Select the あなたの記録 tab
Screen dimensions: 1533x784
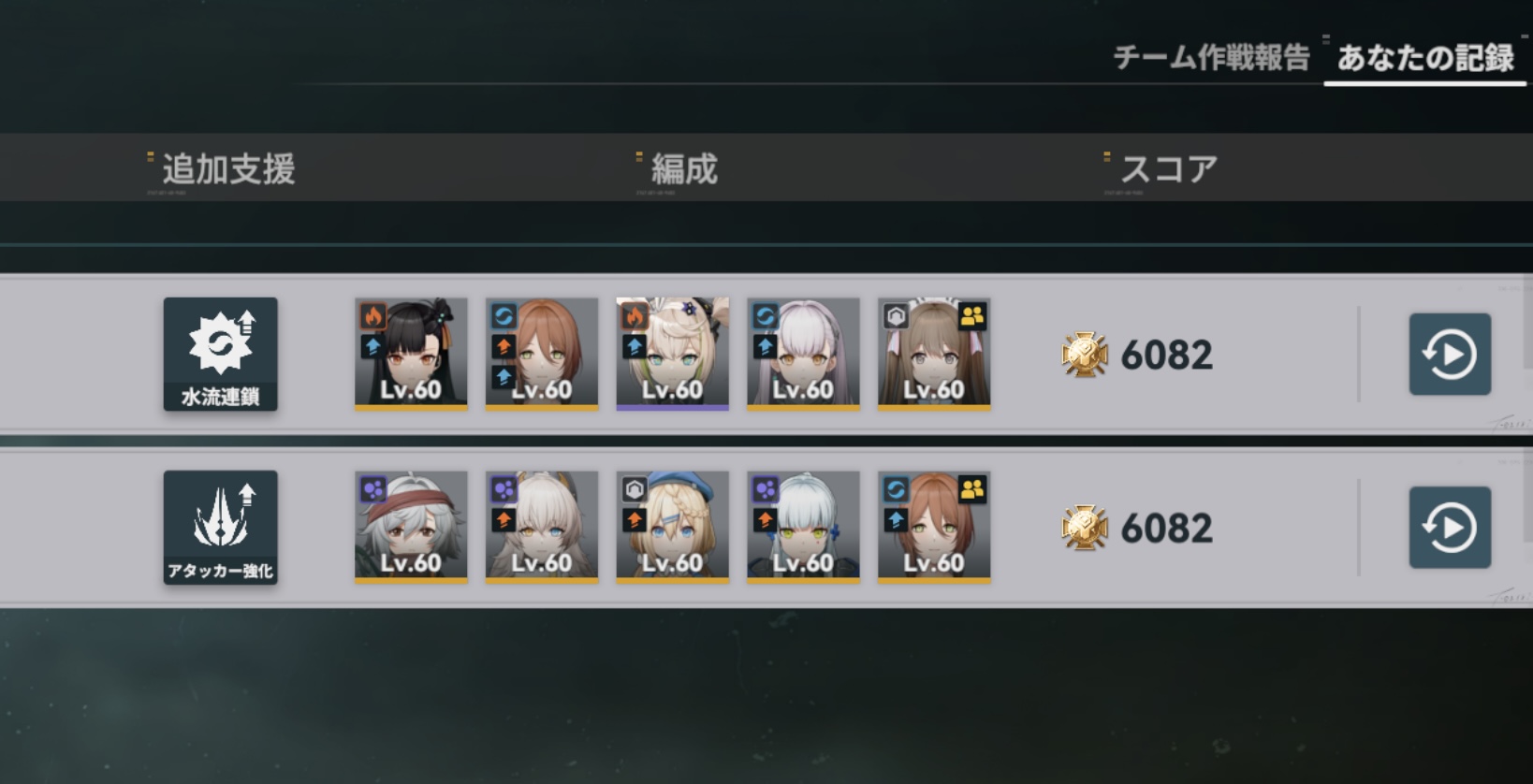click(1425, 58)
